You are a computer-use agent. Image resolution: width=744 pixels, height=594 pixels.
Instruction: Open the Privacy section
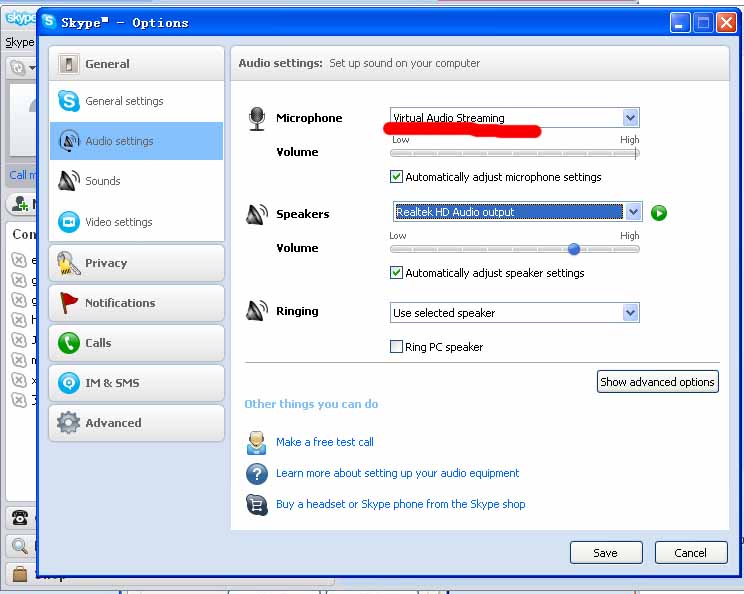136,263
